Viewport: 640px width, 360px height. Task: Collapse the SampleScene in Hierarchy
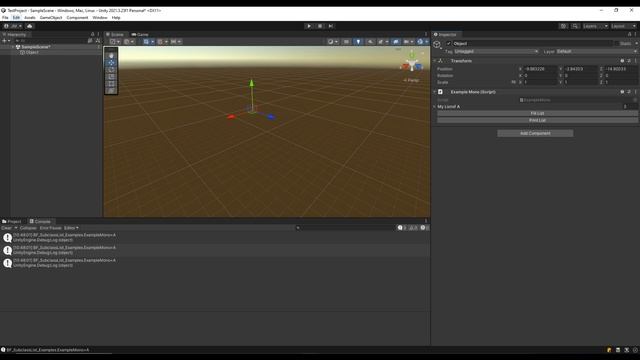point(13,47)
